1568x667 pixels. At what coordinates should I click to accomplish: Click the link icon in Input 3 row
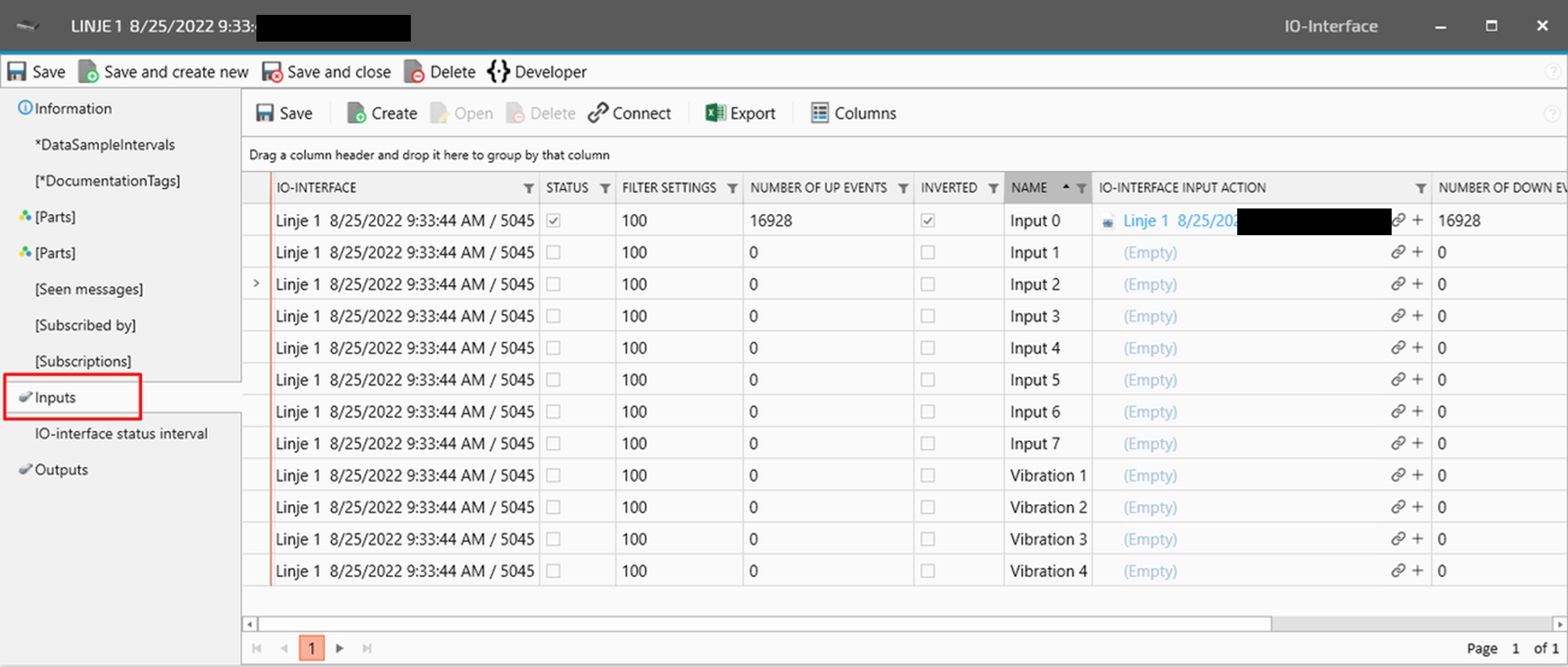(x=1398, y=316)
